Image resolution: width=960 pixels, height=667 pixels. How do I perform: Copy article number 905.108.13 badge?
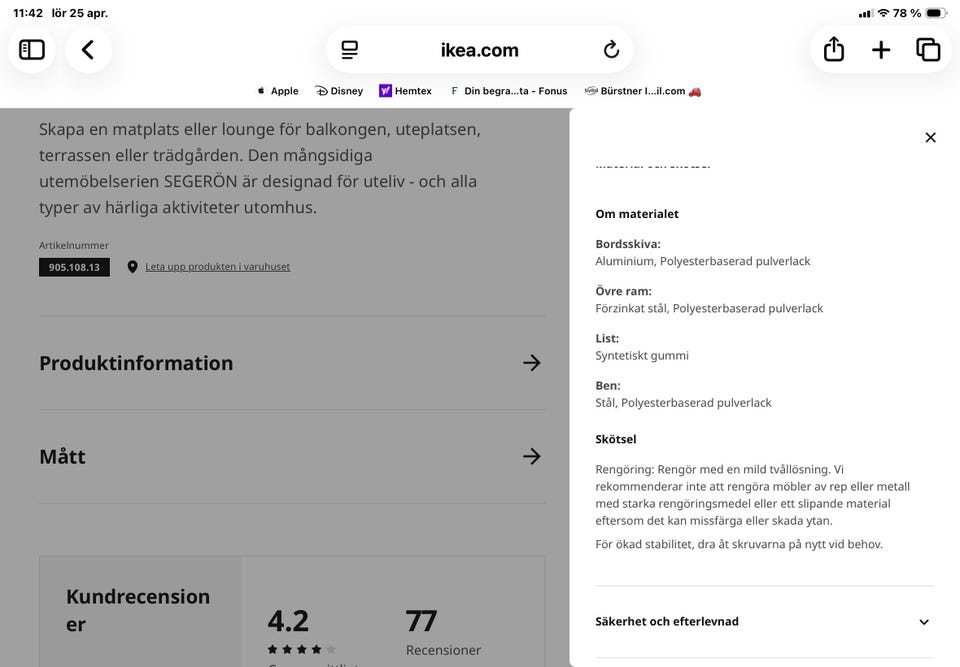74,267
